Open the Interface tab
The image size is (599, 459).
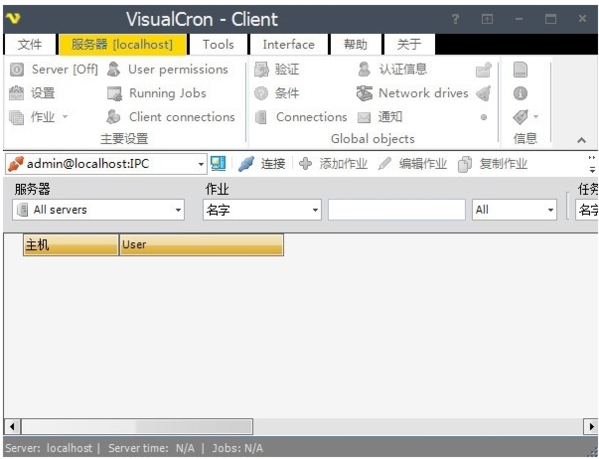click(x=288, y=44)
